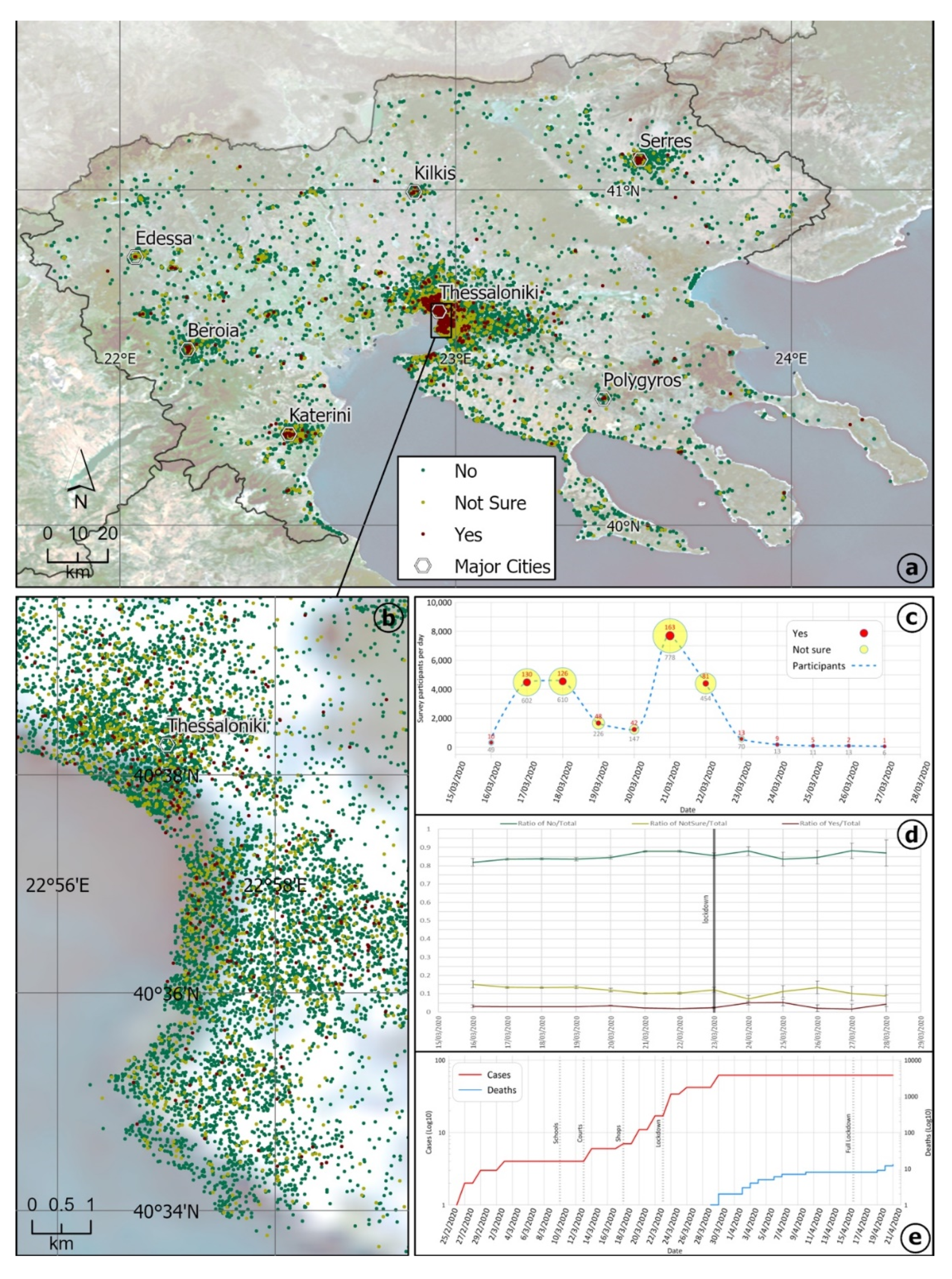
Task: Click the Katerini hexagon city marker
Action: [289, 434]
